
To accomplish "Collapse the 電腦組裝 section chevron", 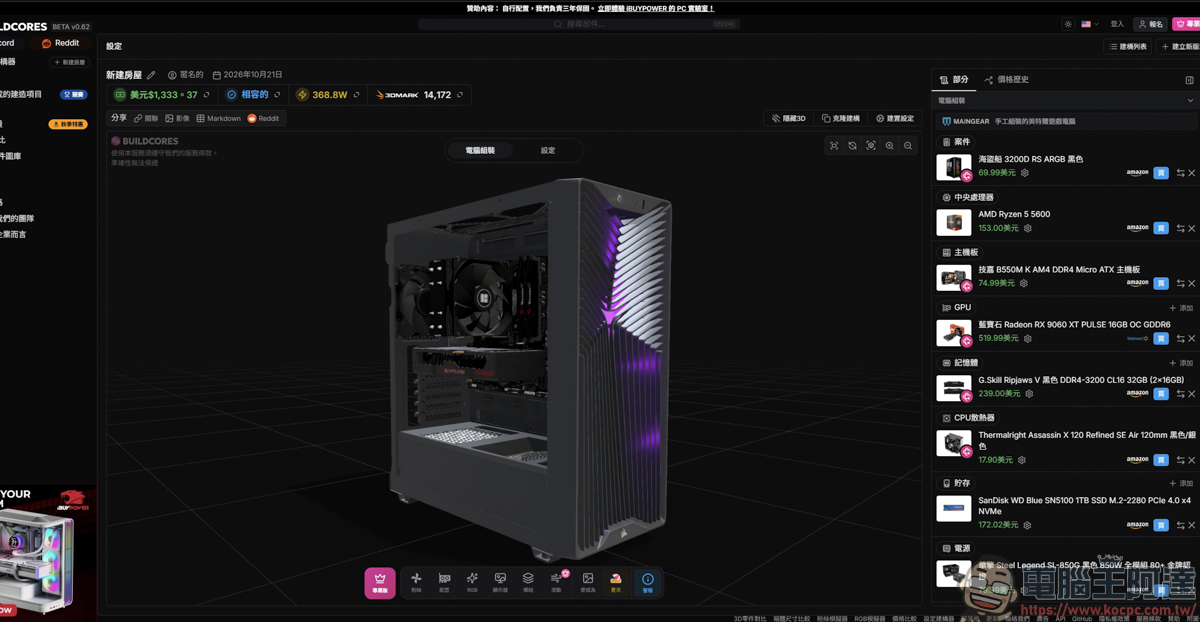I will coord(1190,101).
